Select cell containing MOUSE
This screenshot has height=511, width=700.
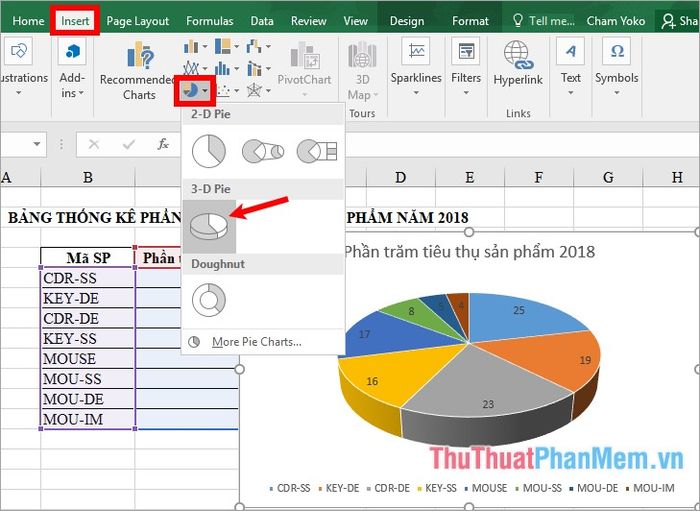click(88, 359)
